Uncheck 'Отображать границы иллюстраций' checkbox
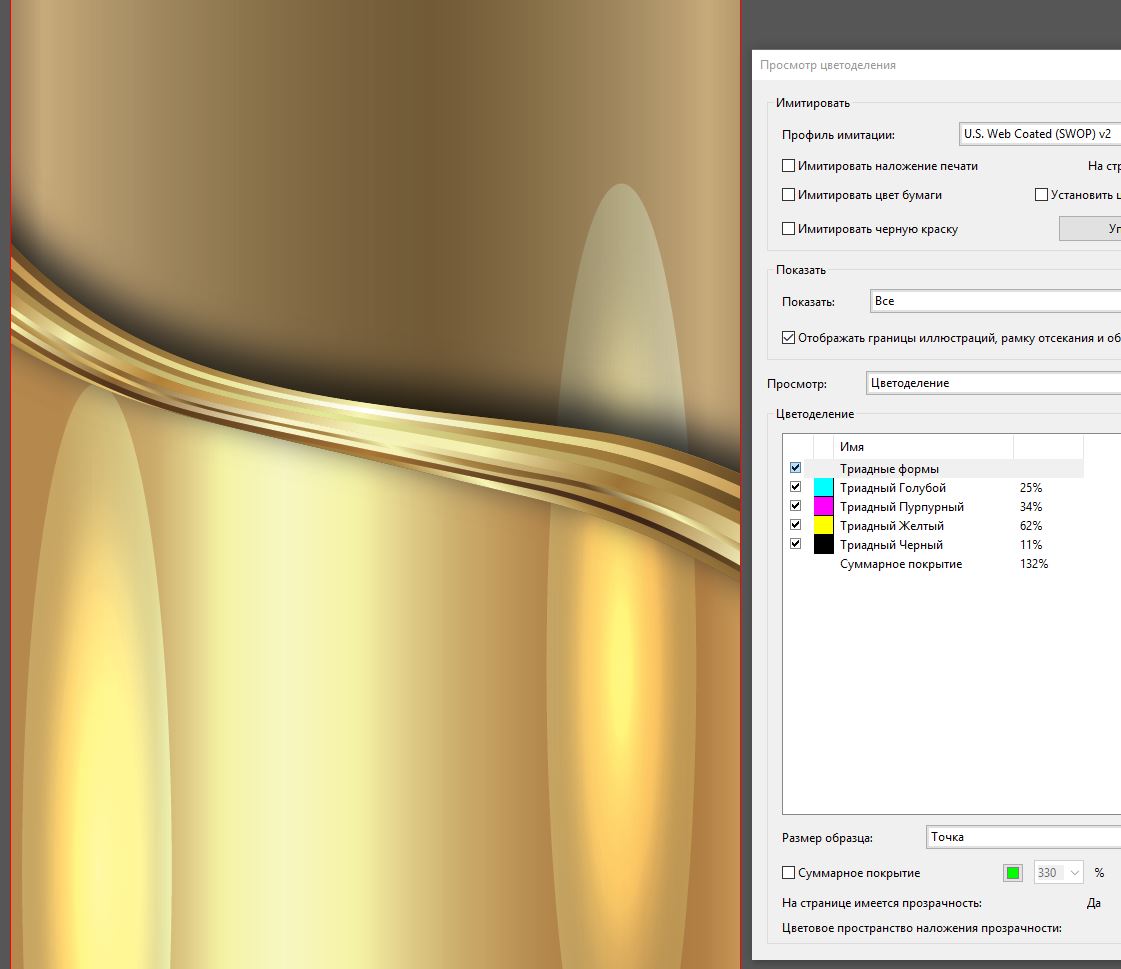Screen dimensions: 1121x969 (789, 338)
